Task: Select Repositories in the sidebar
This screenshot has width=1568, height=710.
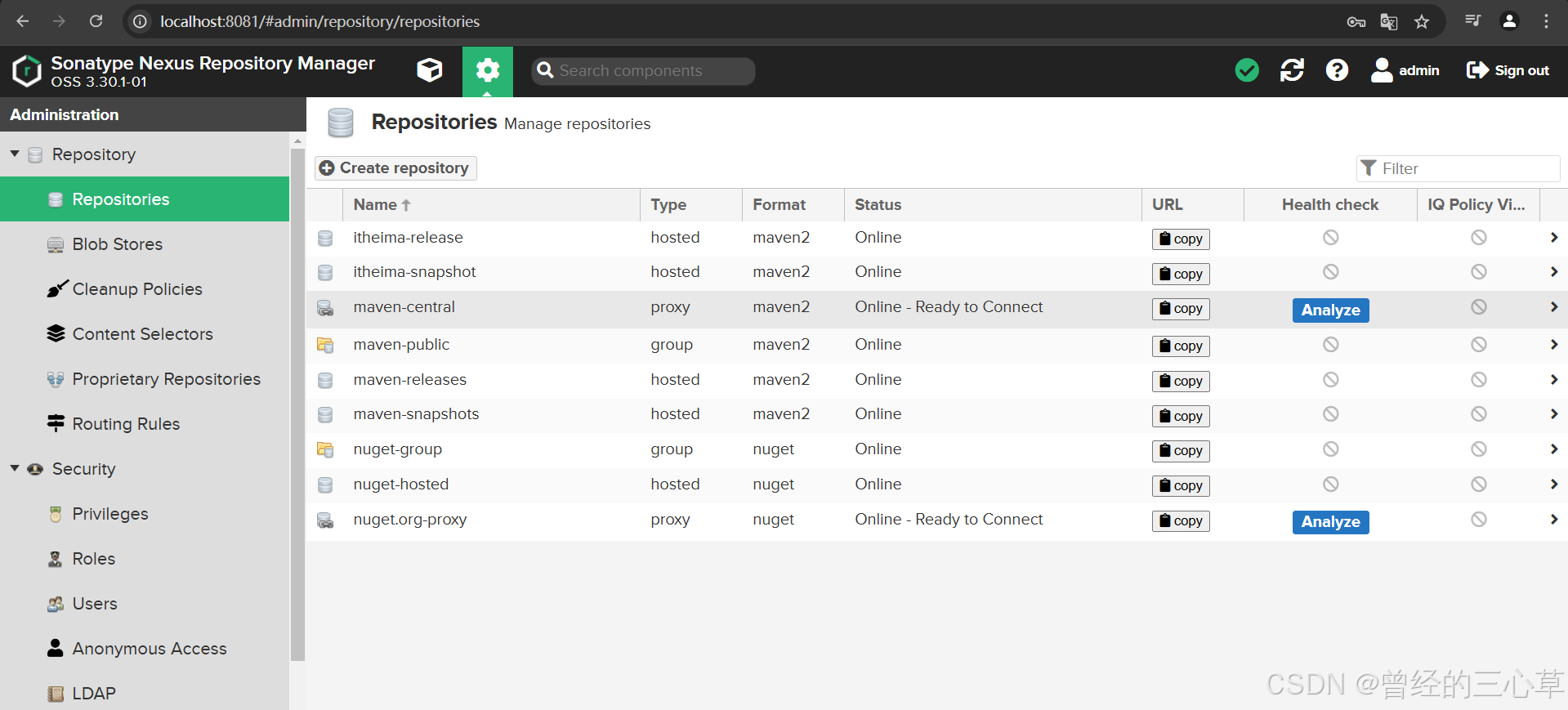Action: tap(145, 199)
